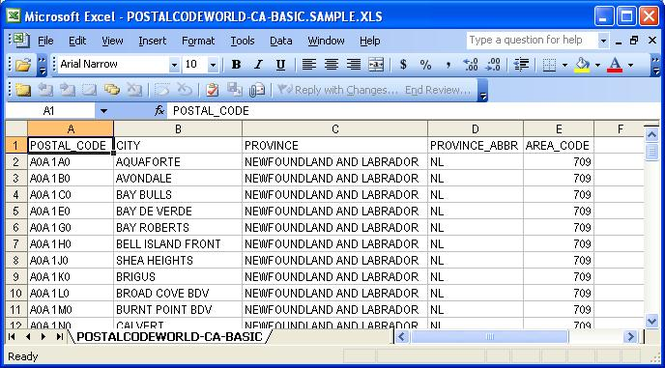Select the PROVINCE_ABBR header cell
Screen dimensions: 665x368
pos(475,145)
